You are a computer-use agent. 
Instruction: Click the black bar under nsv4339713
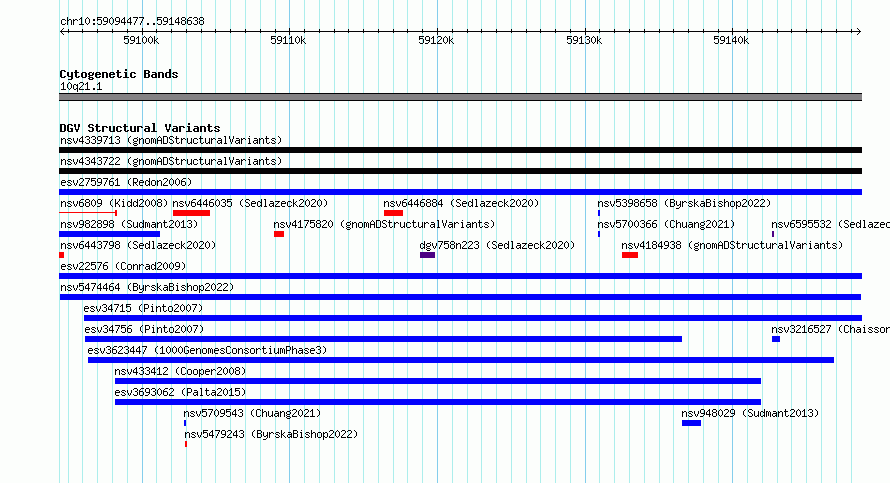pyautogui.click(x=460, y=150)
